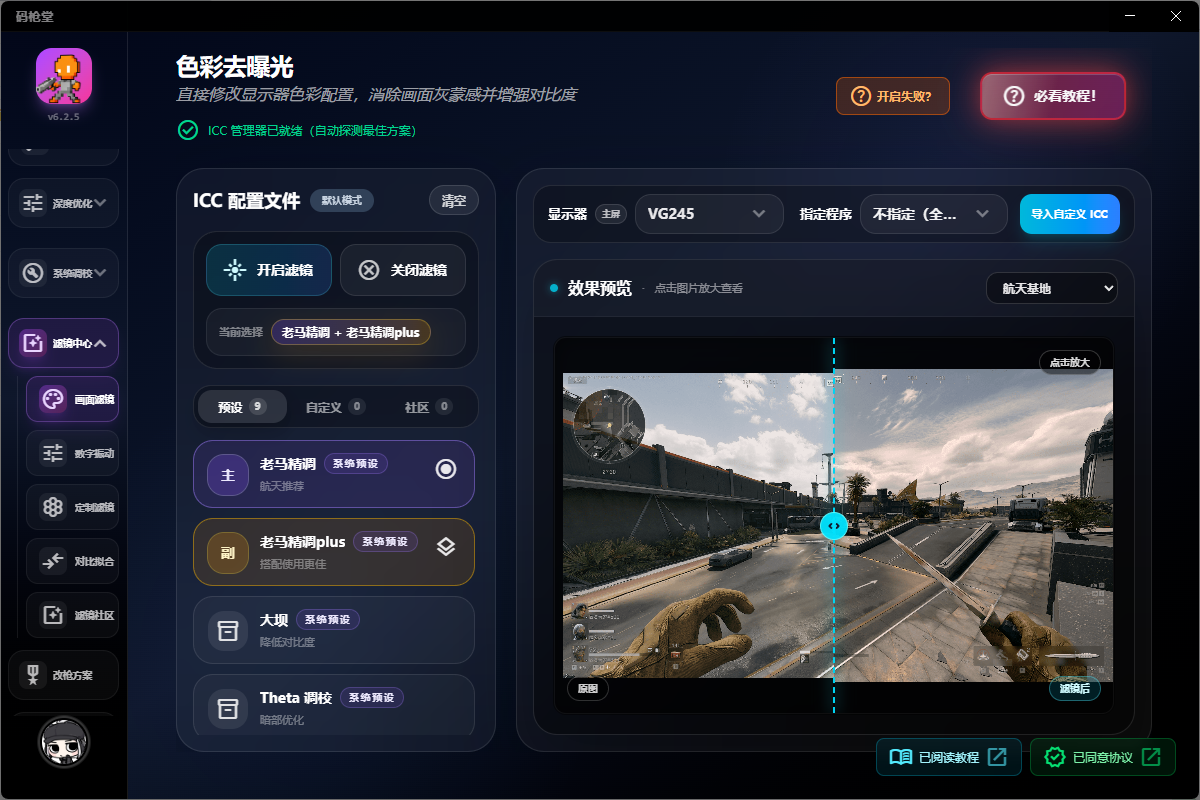Click the 默认模式 badge
The image size is (1200, 800).
[x=342, y=200]
